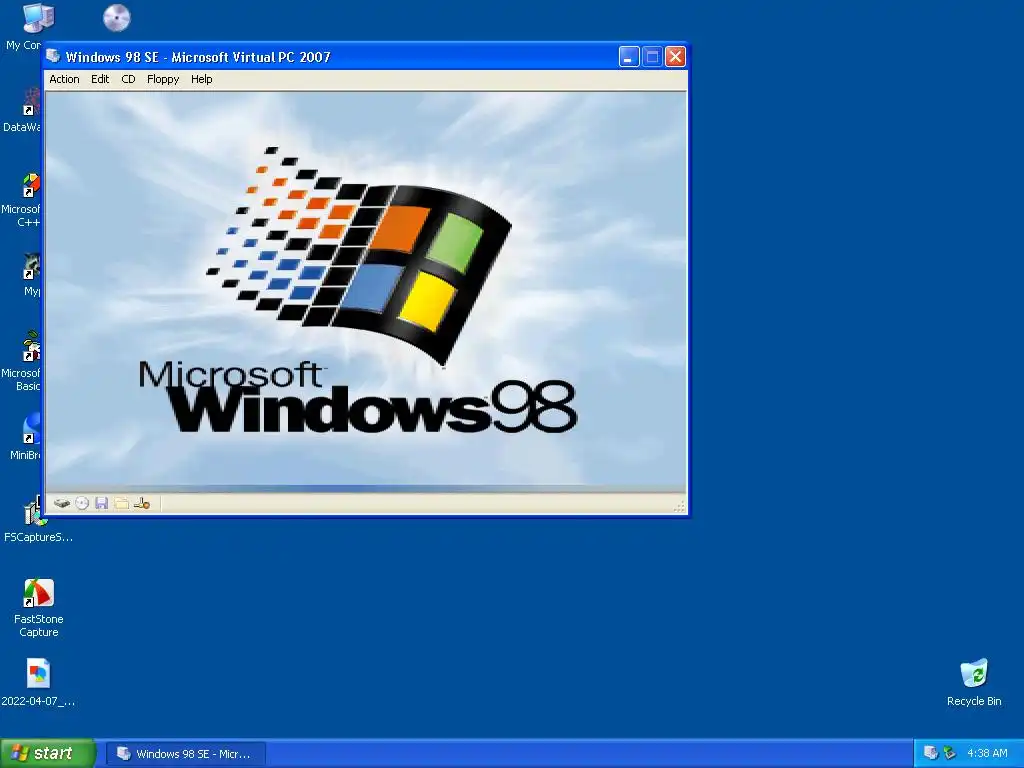Open the Floppy menu
Viewport: 1024px width, 768px height.
163,79
